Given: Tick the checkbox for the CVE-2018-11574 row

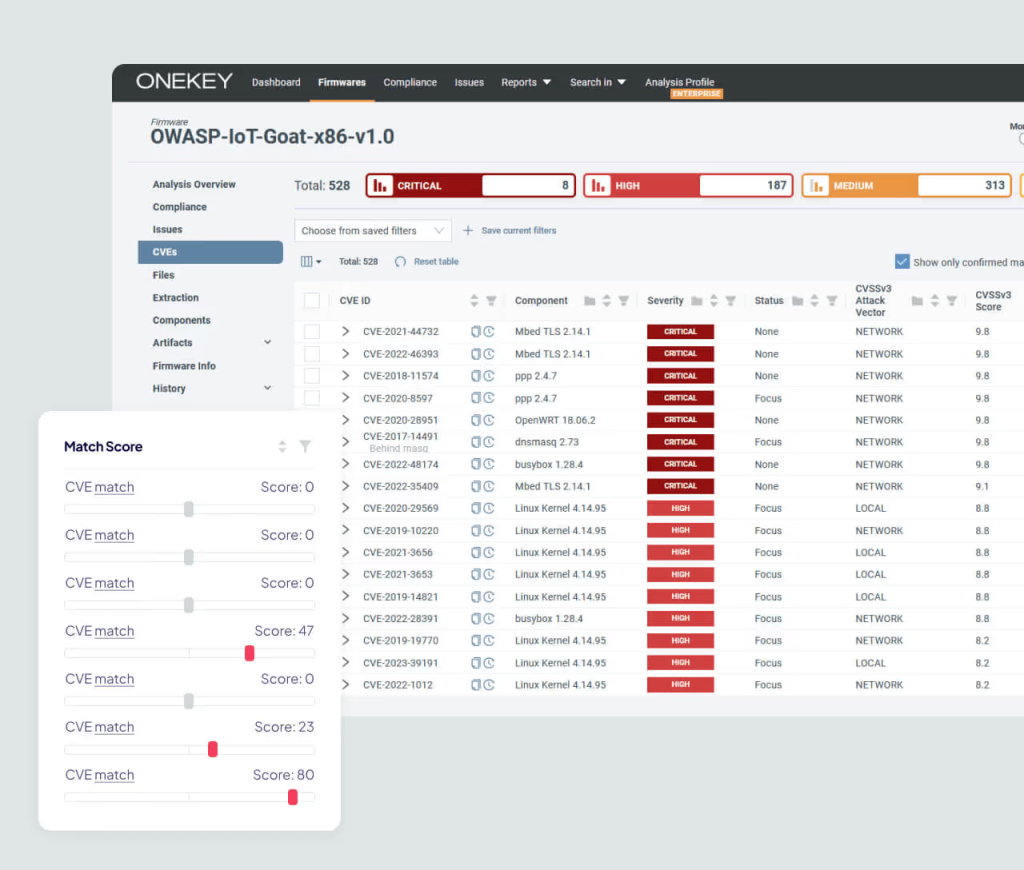Looking at the screenshot, I should coord(312,376).
